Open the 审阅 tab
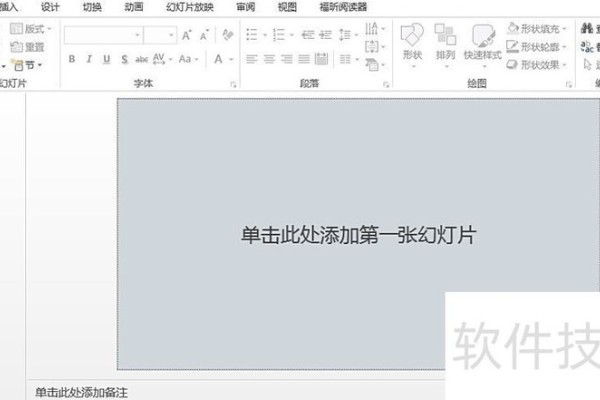This screenshot has width=600, height=400. click(x=246, y=7)
